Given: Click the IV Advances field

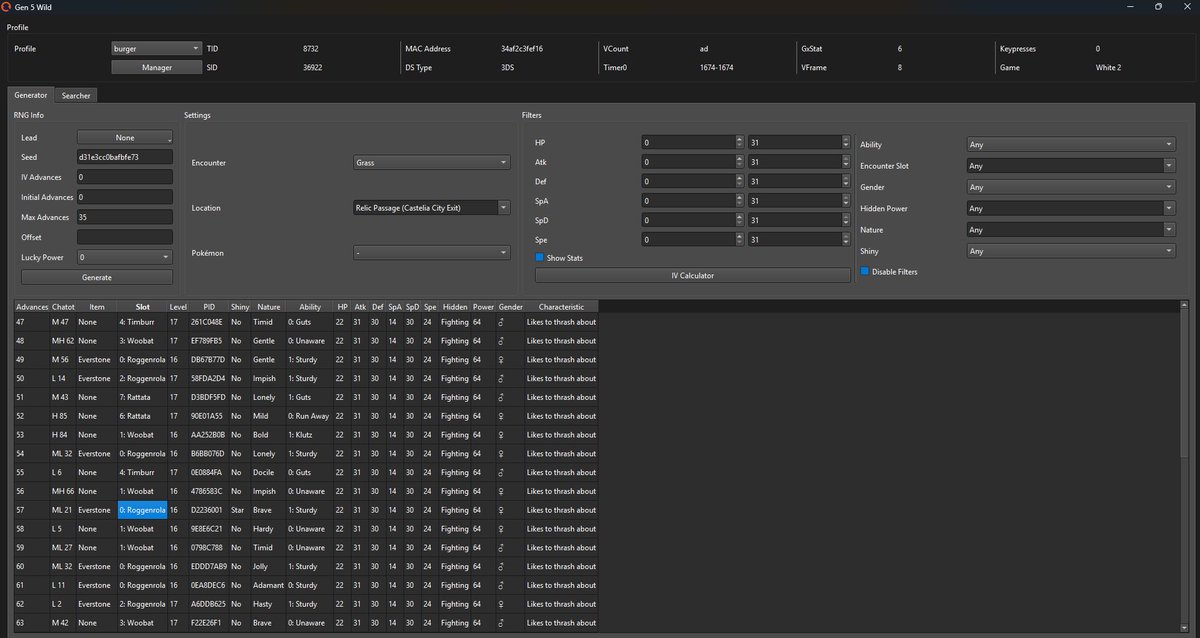Looking at the screenshot, I should (x=125, y=177).
